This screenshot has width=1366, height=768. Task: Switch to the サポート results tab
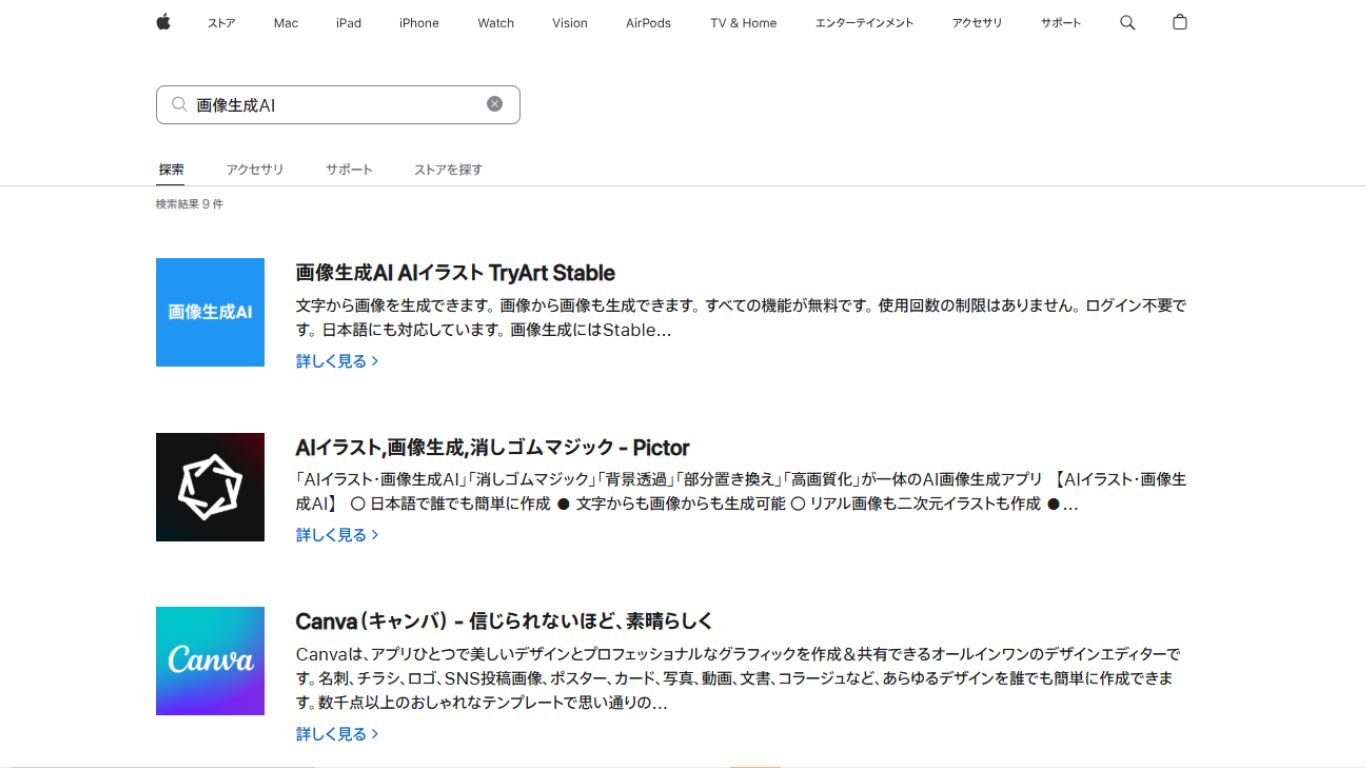[x=349, y=170]
